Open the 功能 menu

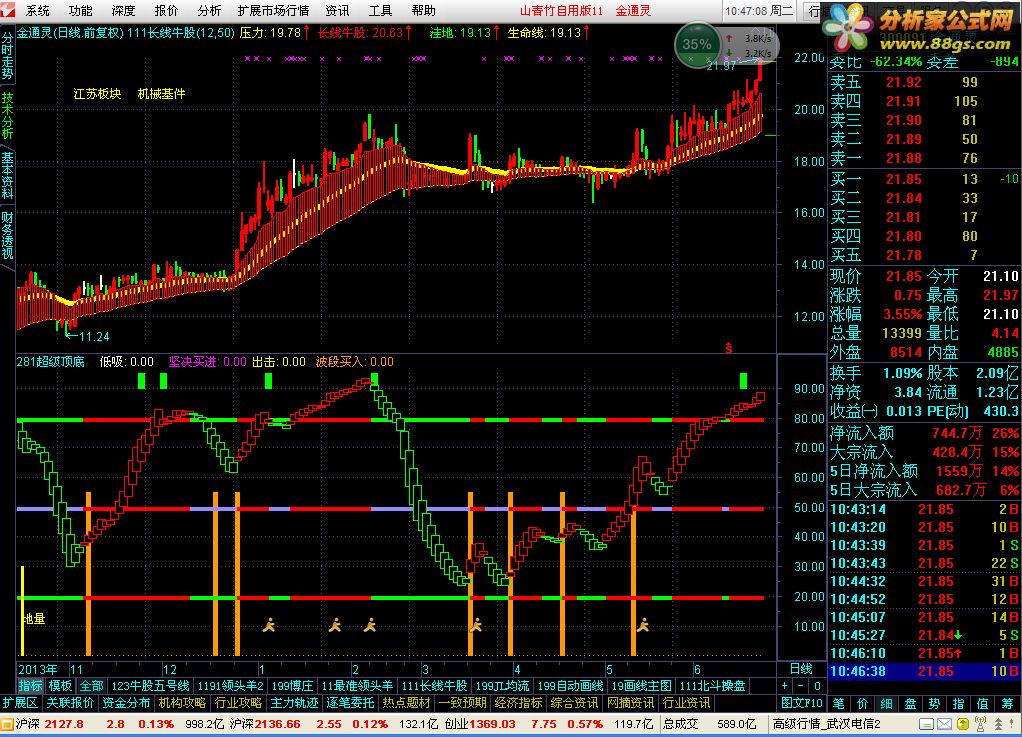(80, 10)
